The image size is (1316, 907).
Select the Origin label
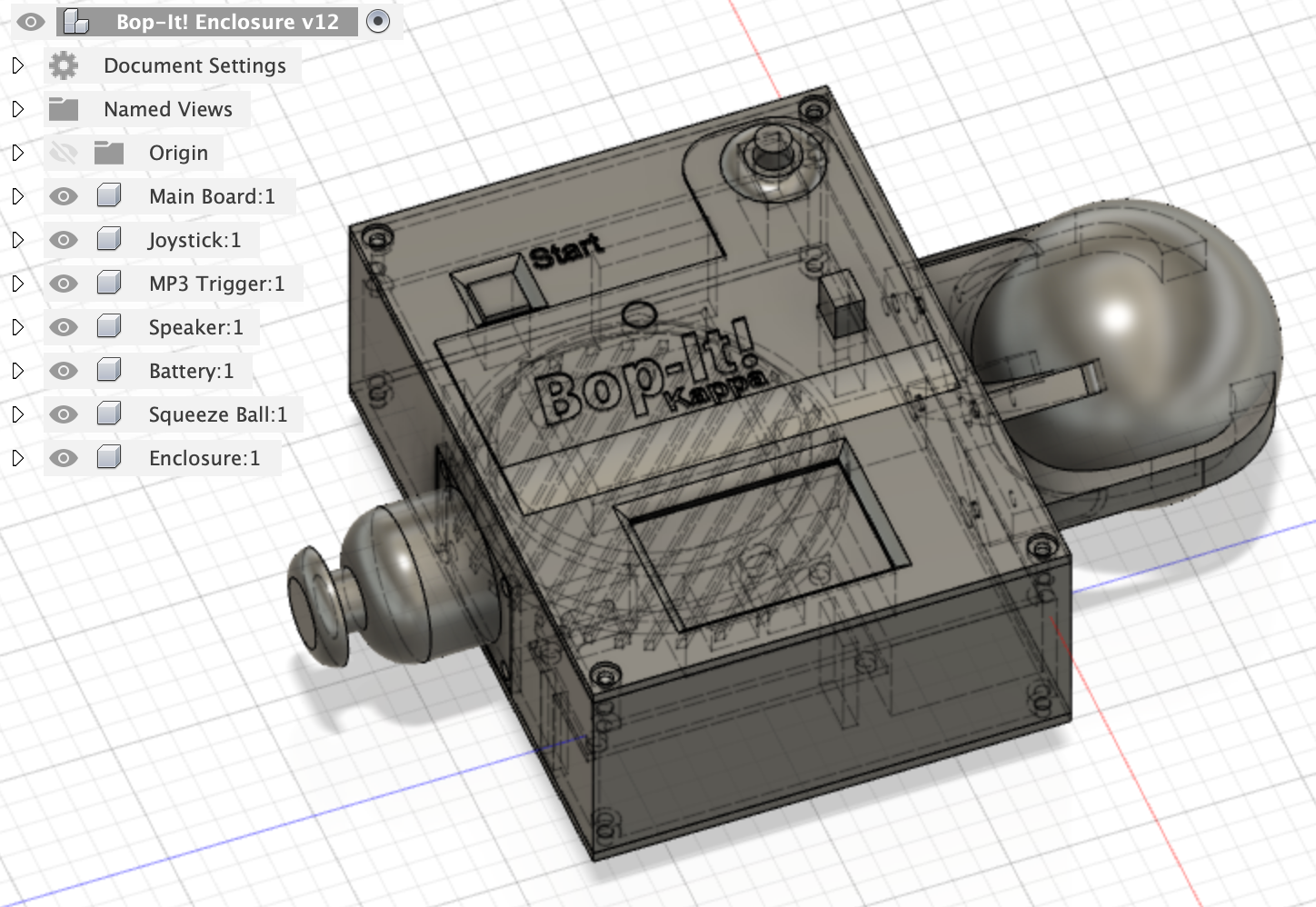(x=179, y=153)
